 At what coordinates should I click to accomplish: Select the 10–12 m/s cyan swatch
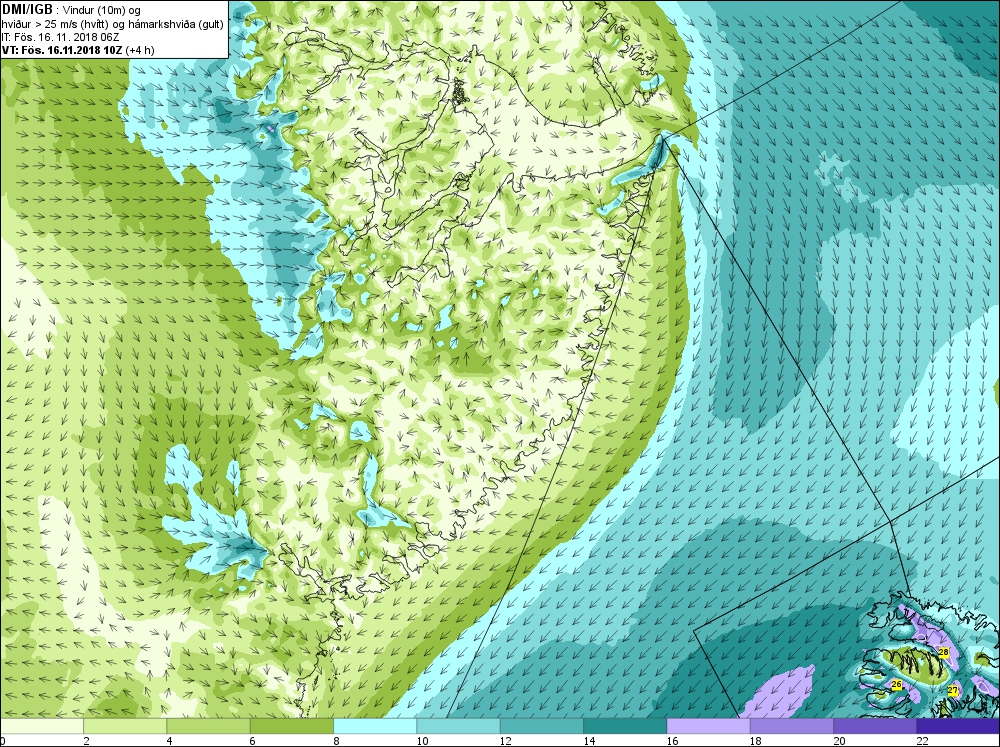click(x=458, y=726)
